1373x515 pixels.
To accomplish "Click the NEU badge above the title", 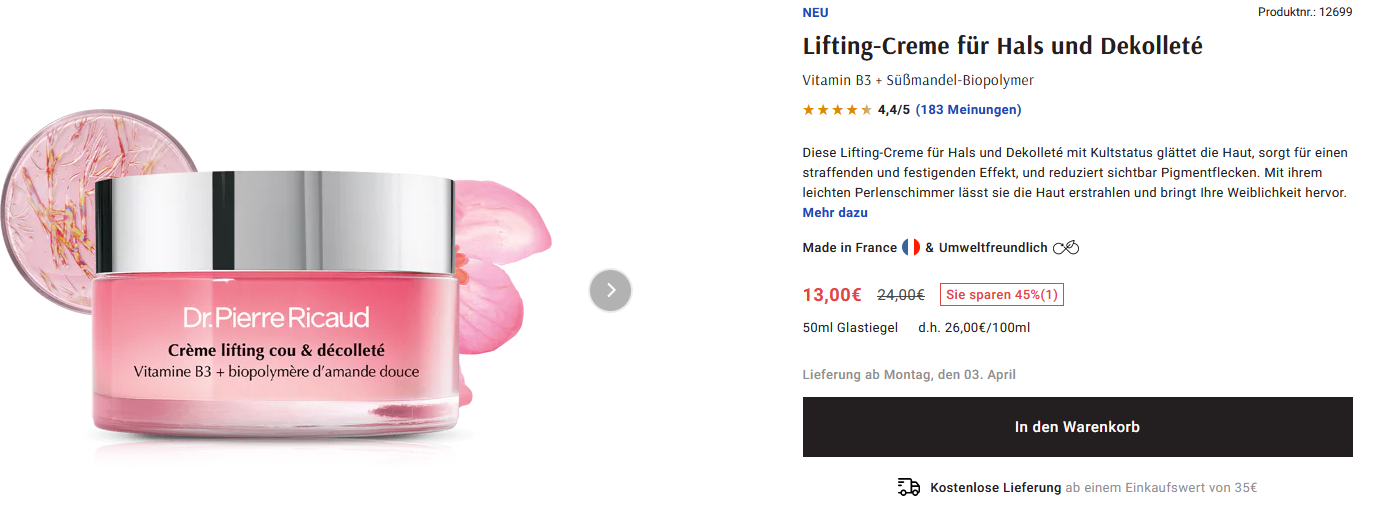I will tap(815, 13).
